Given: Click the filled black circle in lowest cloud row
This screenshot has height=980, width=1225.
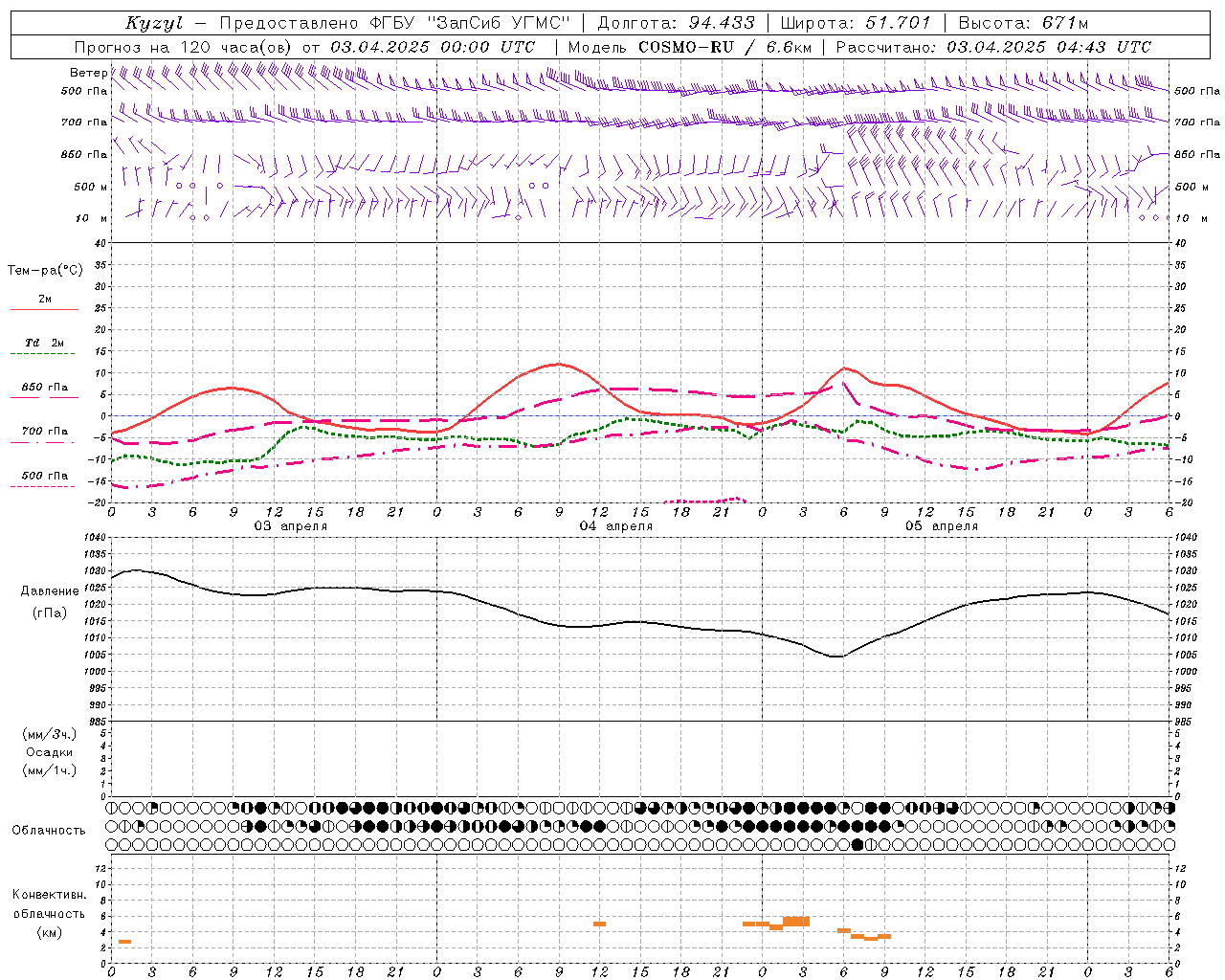Looking at the screenshot, I should [x=857, y=844].
